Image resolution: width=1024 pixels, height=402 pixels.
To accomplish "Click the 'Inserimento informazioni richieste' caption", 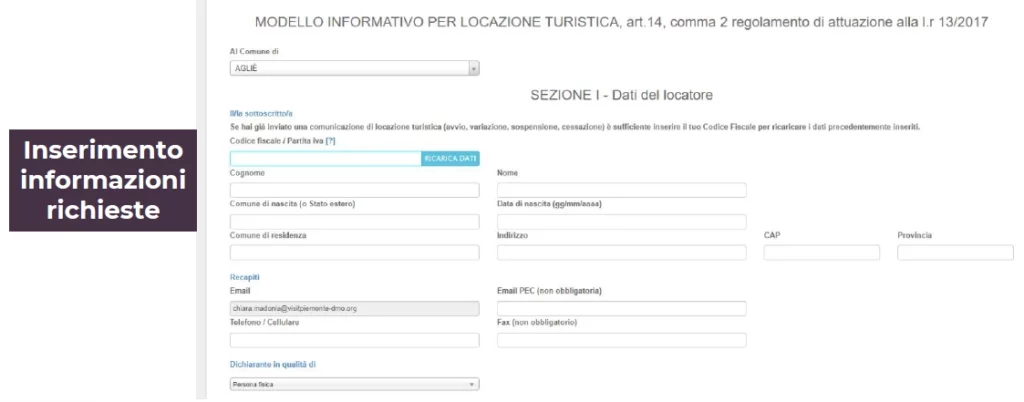I will [103, 180].
